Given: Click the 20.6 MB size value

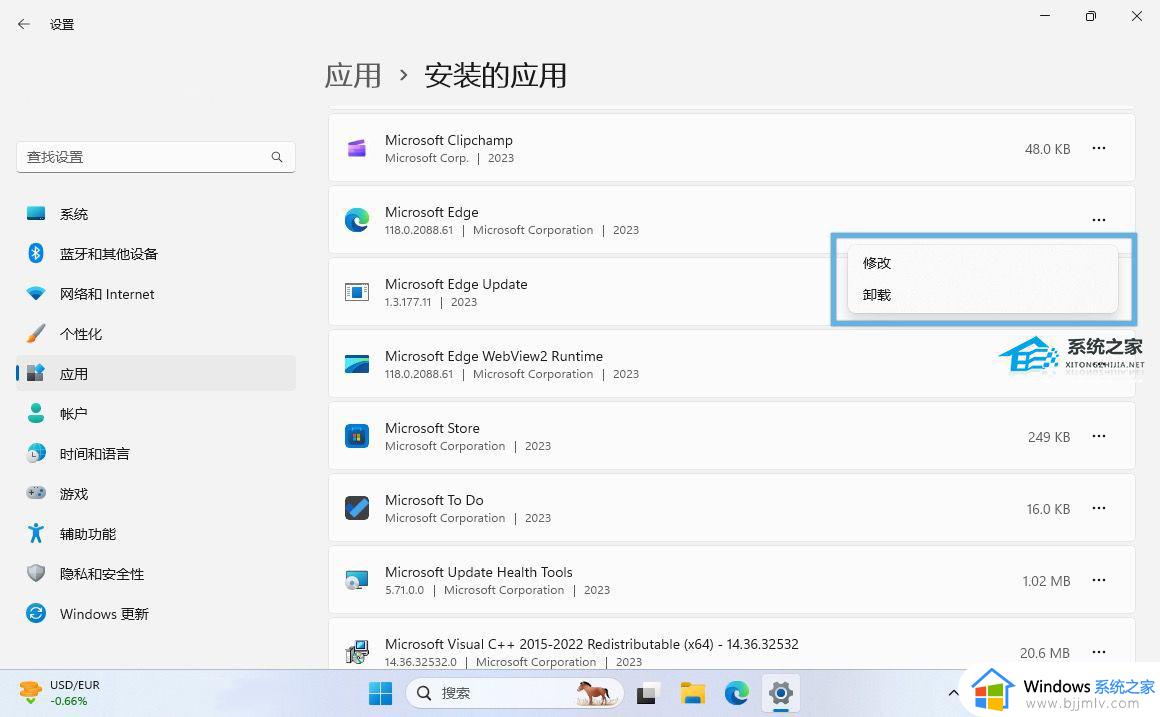Looking at the screenshot, I should click(1045, 653).
